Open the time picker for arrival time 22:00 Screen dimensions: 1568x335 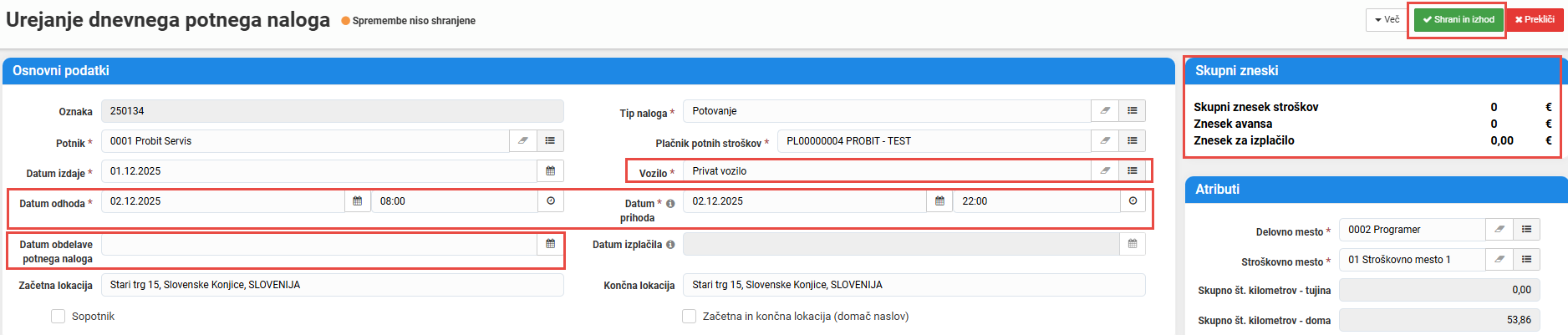pyautogui.click(x=1133, y=201)
